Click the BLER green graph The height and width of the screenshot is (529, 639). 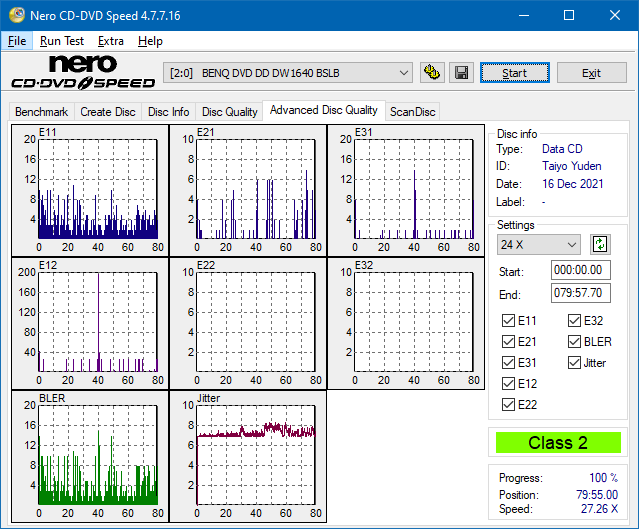(x=90, y=456)
